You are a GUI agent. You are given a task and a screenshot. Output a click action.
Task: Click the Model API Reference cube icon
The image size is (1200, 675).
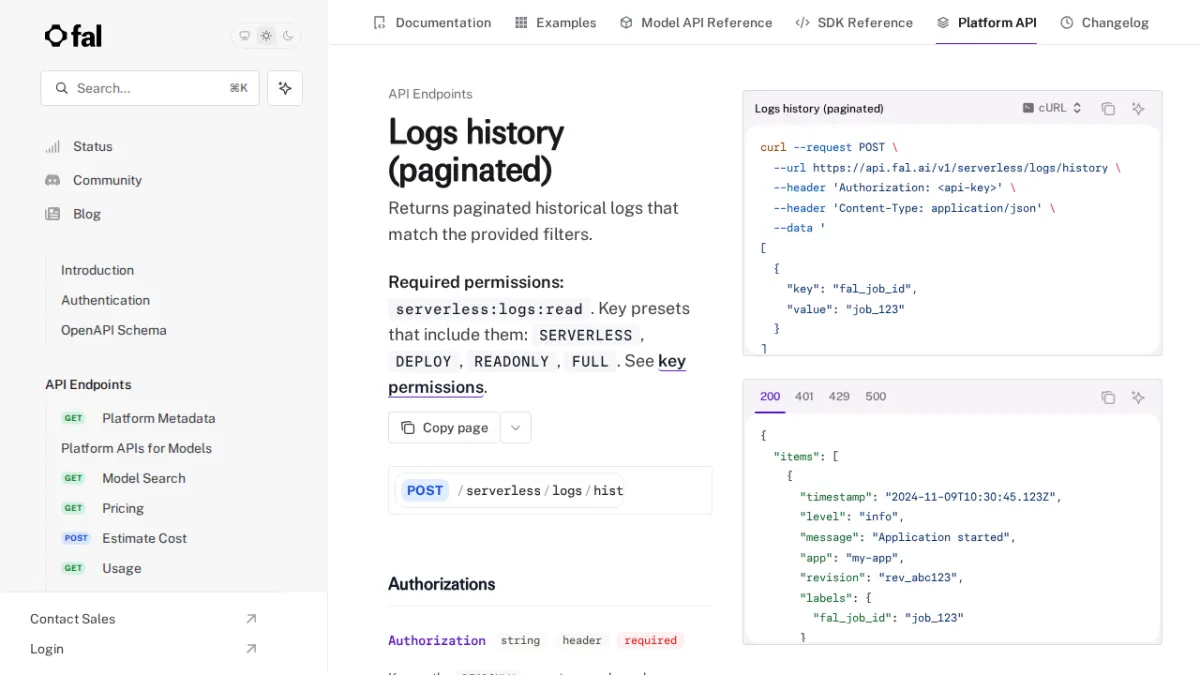coord(626,22)
